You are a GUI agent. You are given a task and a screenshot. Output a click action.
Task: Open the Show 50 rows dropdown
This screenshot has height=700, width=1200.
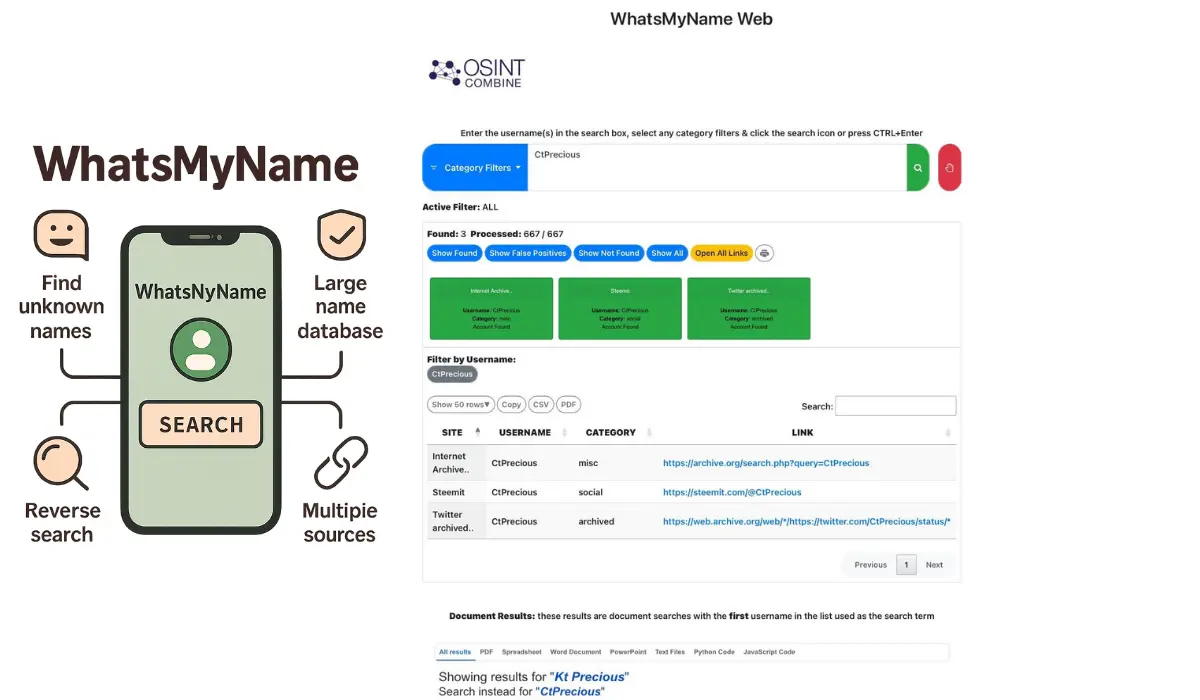460,404
